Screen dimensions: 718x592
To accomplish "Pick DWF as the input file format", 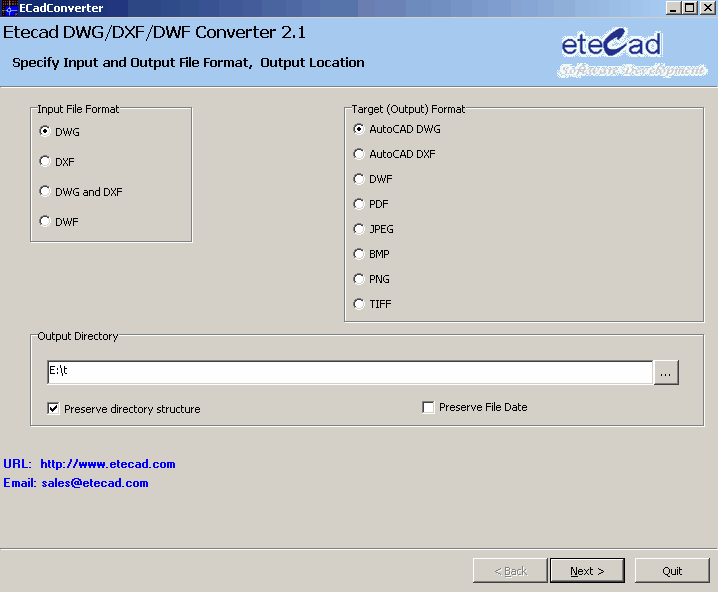I will 44,221.
